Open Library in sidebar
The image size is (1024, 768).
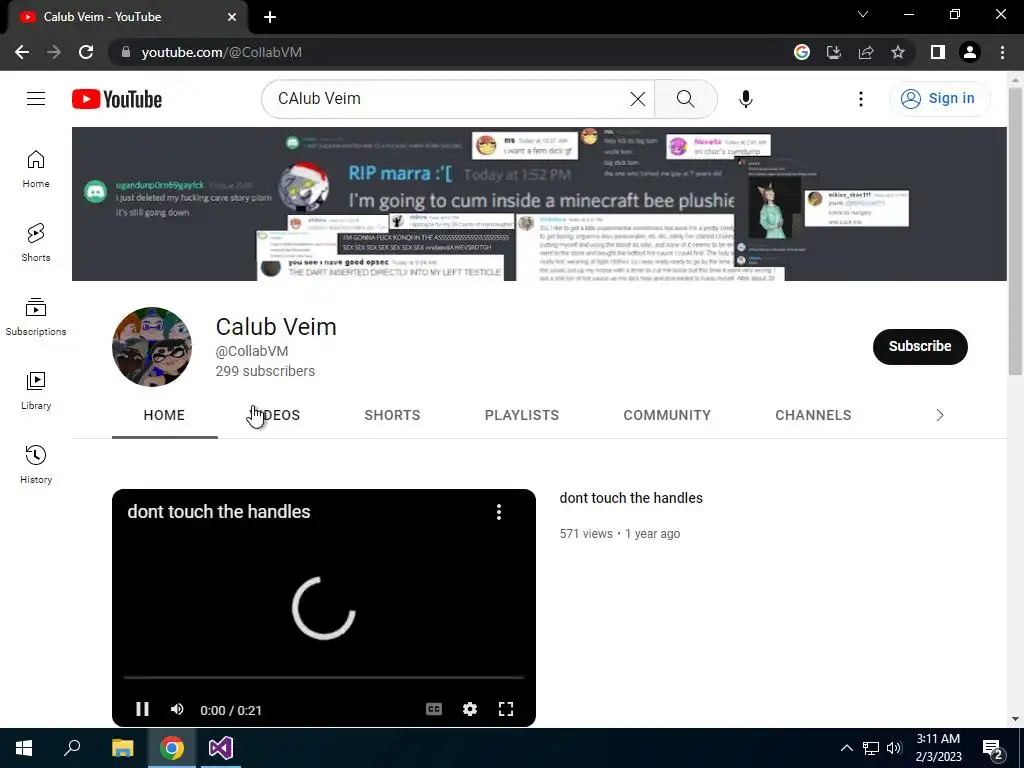click(x=36, y=391)
